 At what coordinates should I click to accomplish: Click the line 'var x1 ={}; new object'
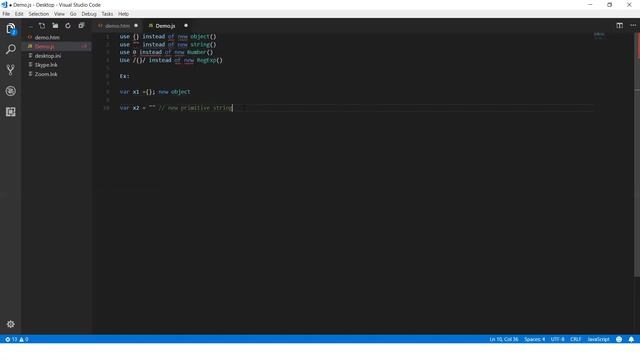[x=155, y=92]
